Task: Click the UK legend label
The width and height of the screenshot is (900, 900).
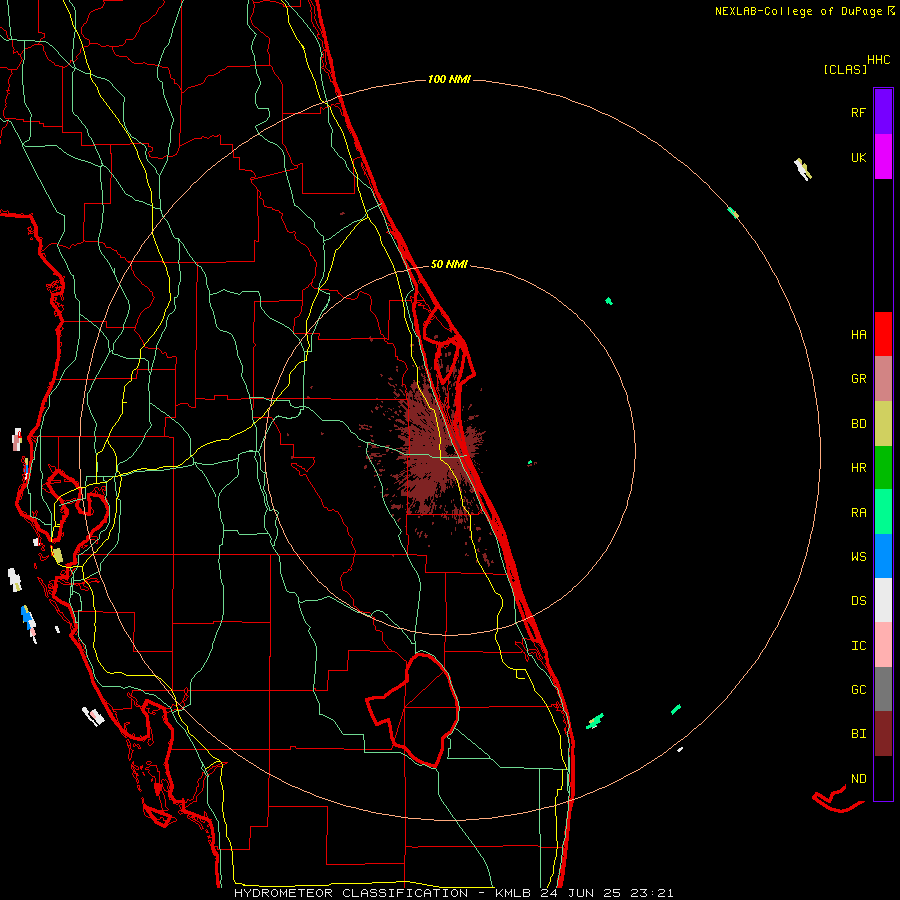Action: coord(858,157)
